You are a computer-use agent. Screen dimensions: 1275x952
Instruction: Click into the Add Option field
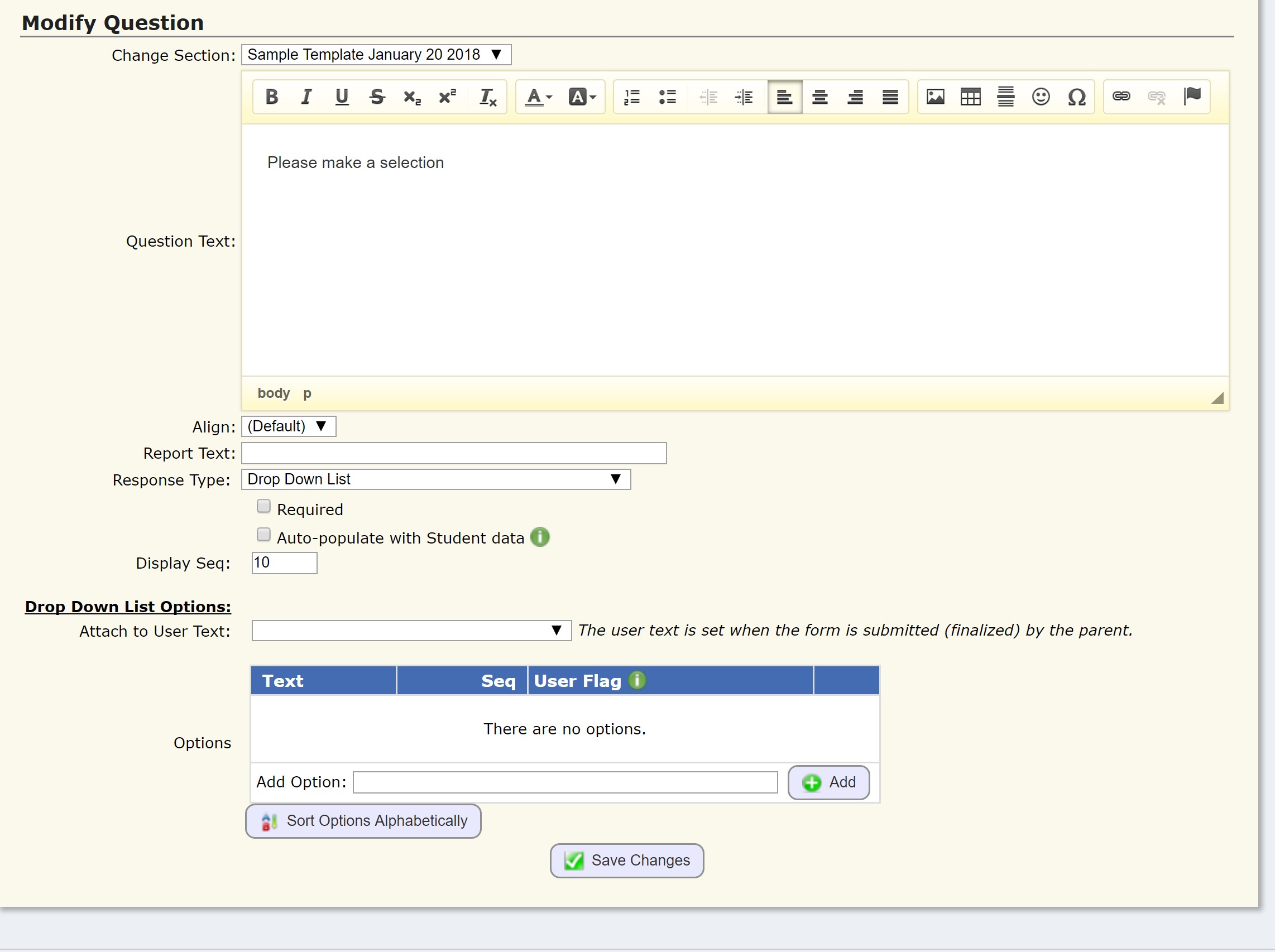[x=565, y=782]
